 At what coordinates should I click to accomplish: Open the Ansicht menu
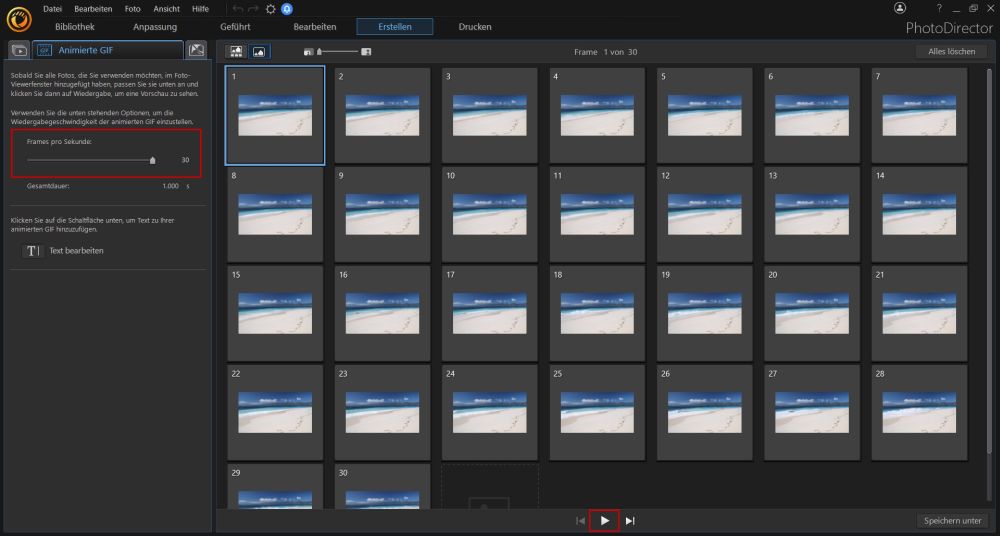166,9
